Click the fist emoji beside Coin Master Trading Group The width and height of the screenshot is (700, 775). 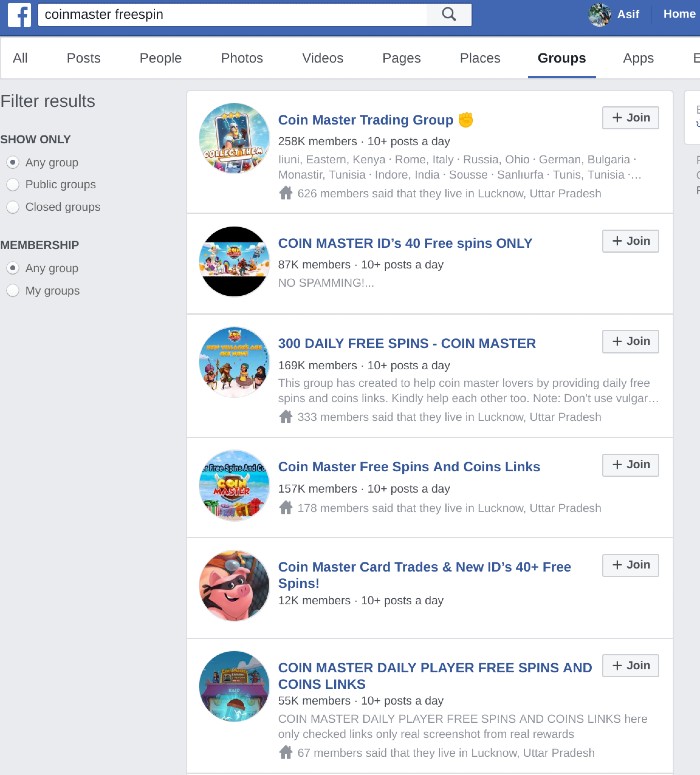click(x=466, y=120)
